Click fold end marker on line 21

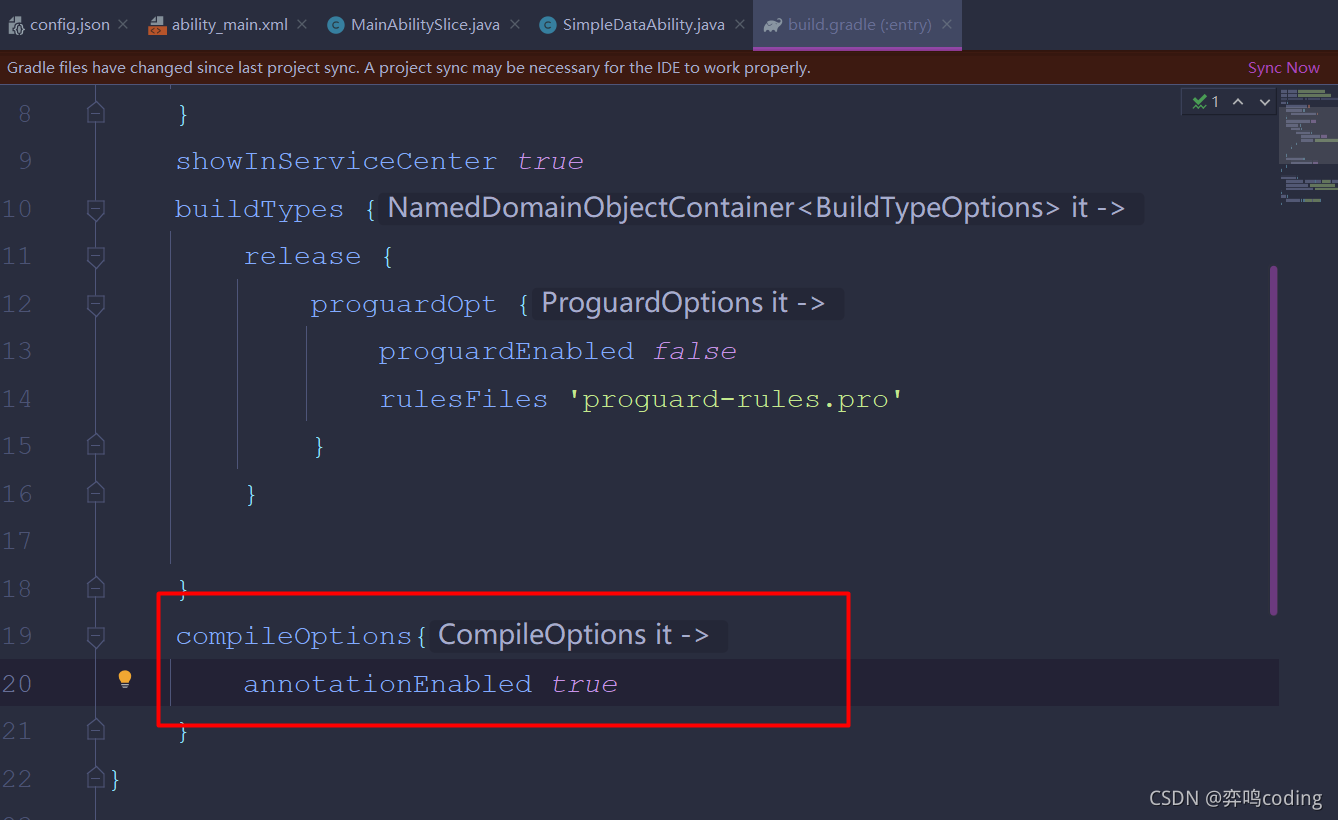pyautogui.click(x=96, y=731)
